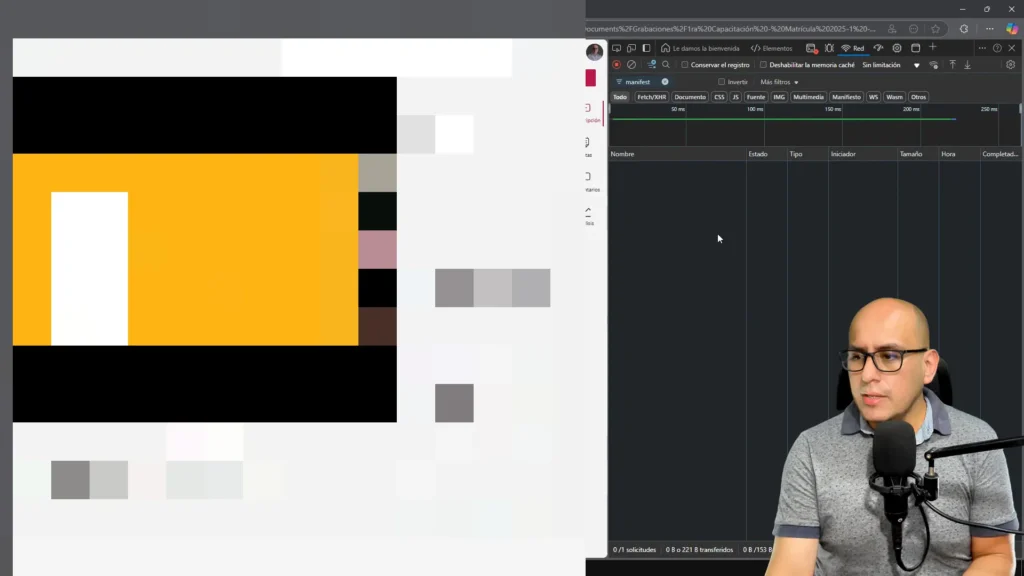The width and height of the screenshot is (1024, 576).
Task: Switch to the Elementos tab
Action: coord(771,48)
